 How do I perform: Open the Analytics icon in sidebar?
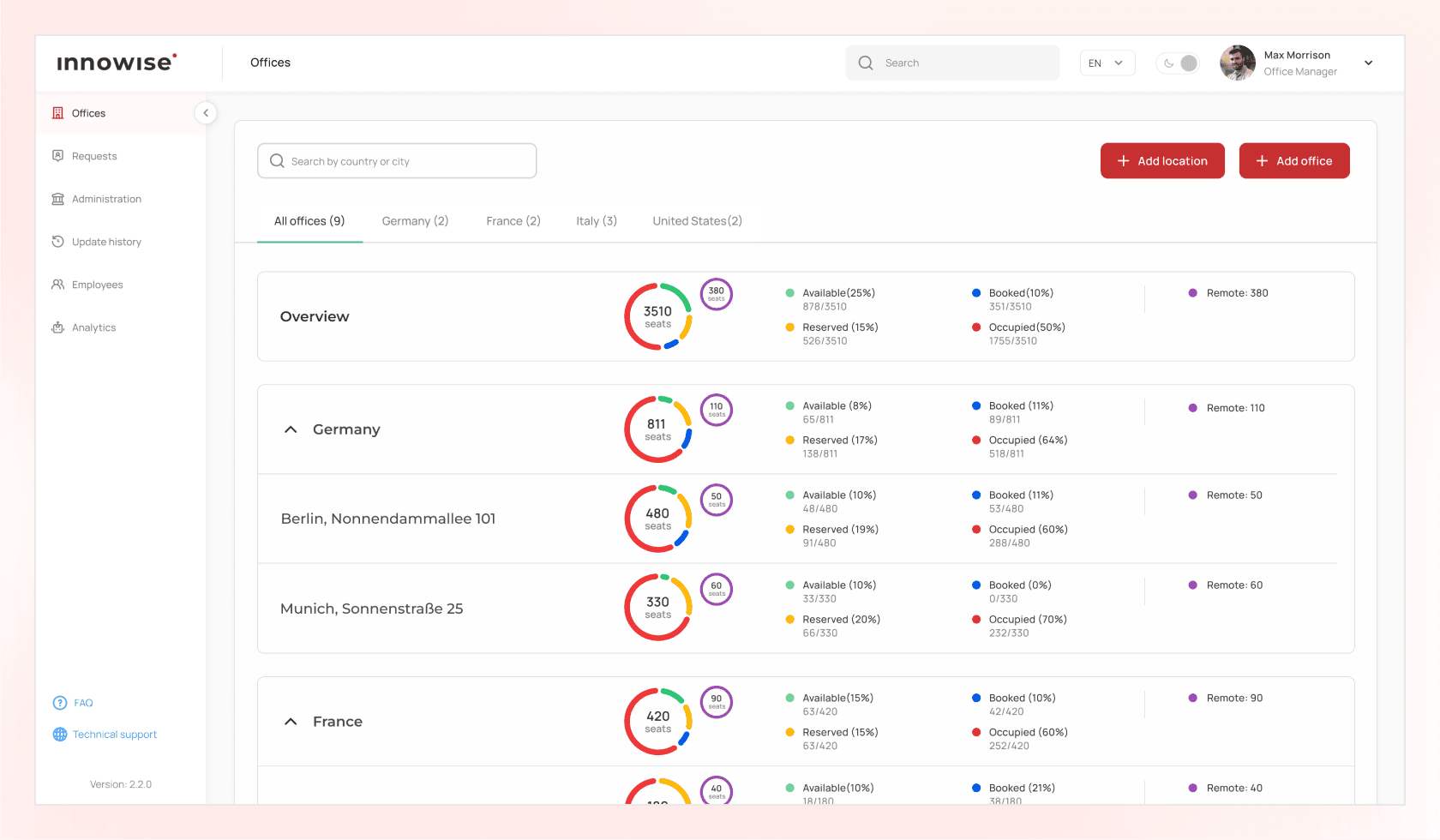pos(58,327)
